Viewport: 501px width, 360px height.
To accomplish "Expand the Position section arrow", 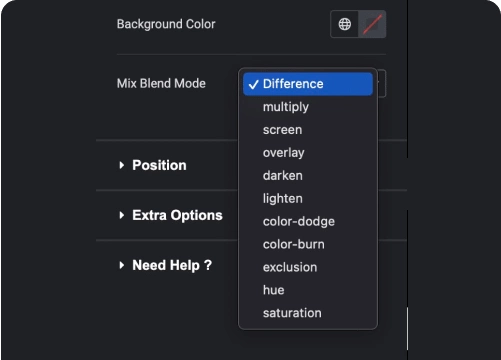I will [x=122, y=165].
